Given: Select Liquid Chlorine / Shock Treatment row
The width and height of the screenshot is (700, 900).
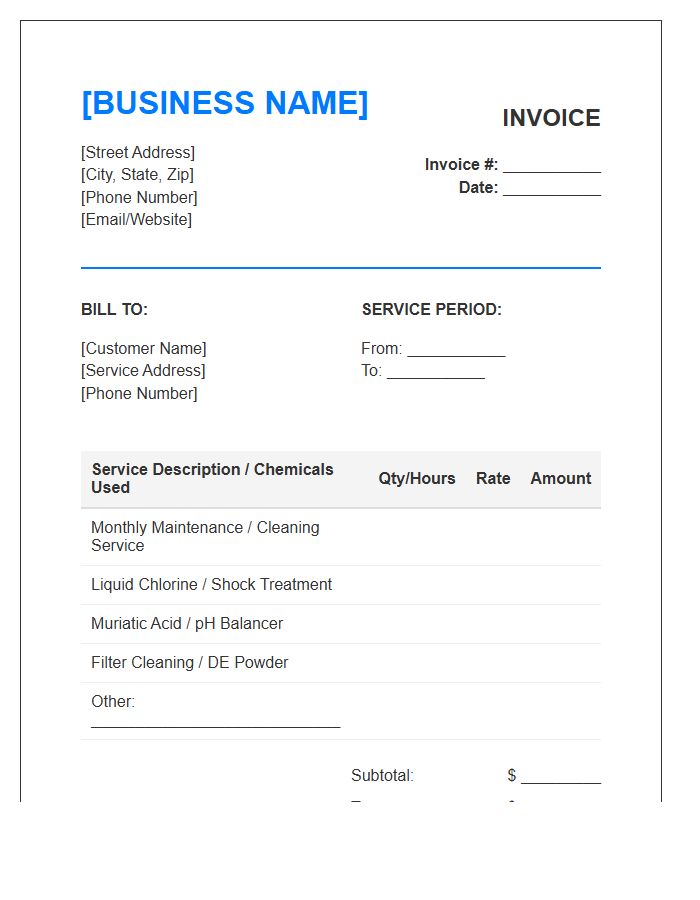Looking at the screenshot, I should coord(341,585).
